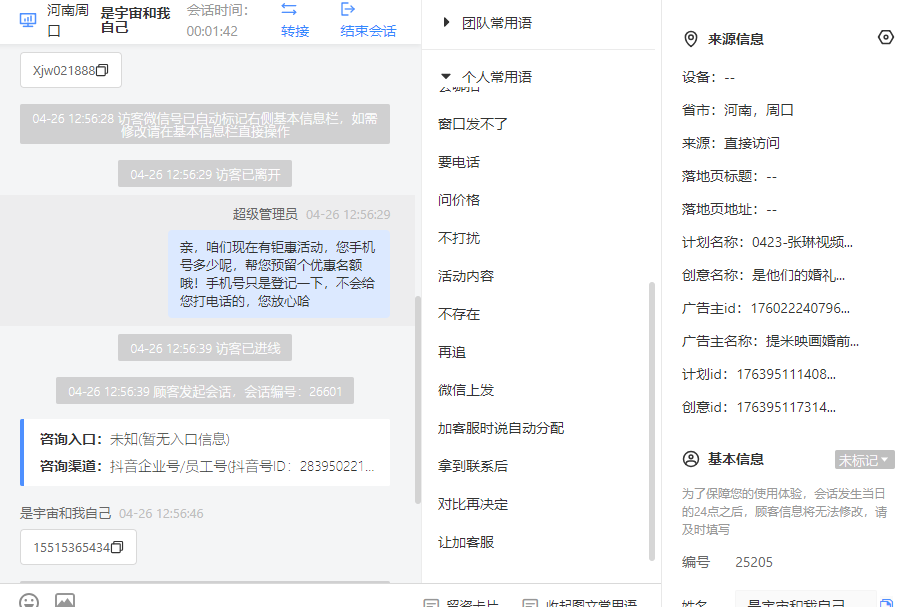Choose the quick phrase 加客服时说自动分配
The height and width of the screenshot is (607, 915).
pyautogui.click(x=501, y=428)
